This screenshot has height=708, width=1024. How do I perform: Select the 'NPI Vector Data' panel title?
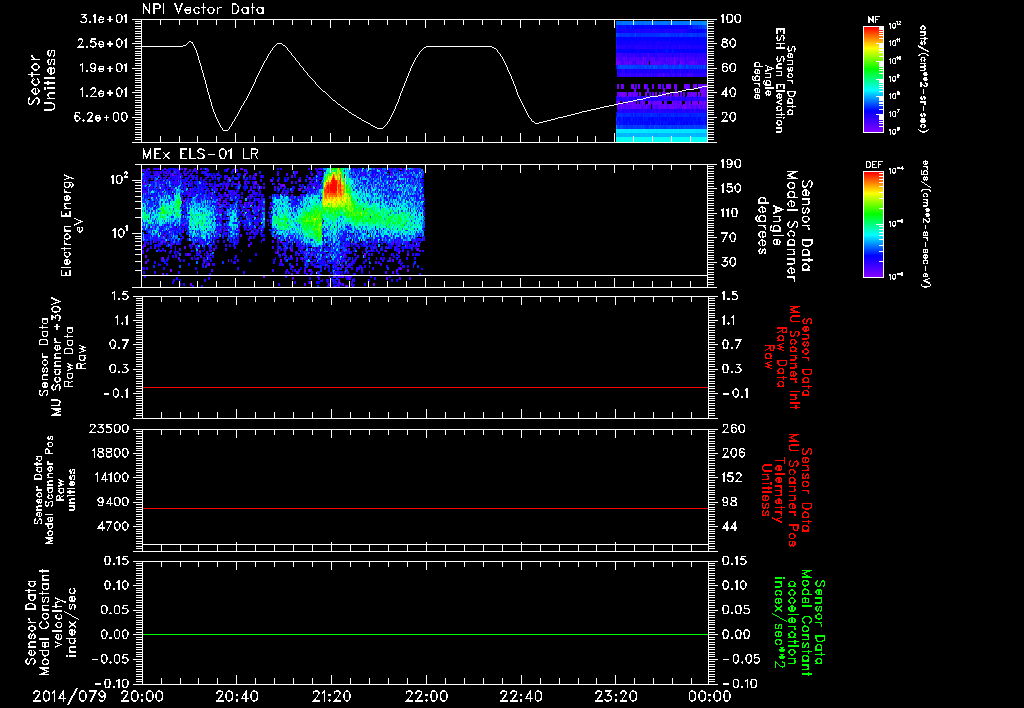(204, 9)
